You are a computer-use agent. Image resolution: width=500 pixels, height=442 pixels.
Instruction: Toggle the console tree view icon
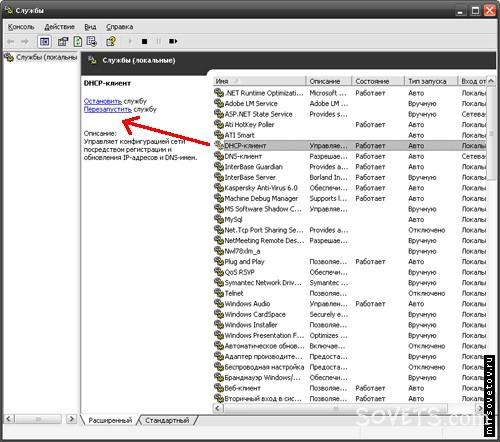click(44, 41)
